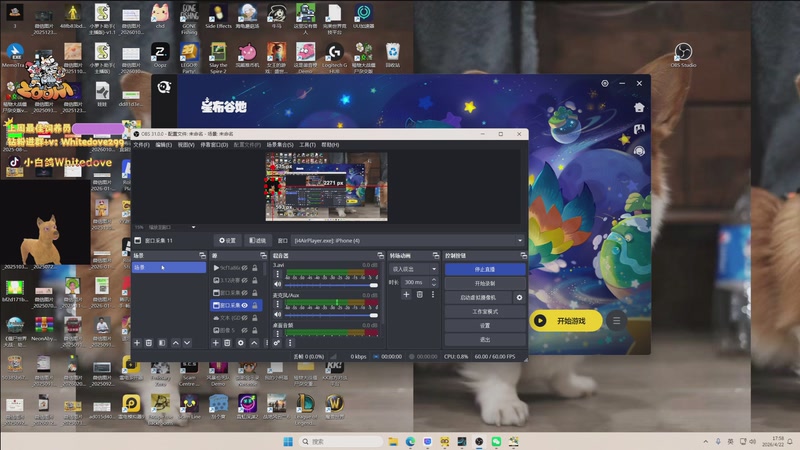Adjust the 3.avi volume slider

click(331, 285)
